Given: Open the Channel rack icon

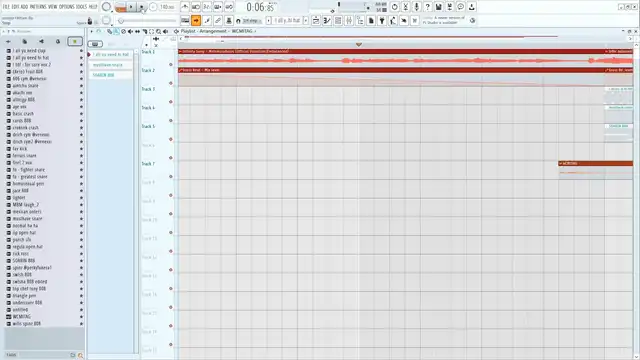Looking at the screenshot, I should point(338,20).
